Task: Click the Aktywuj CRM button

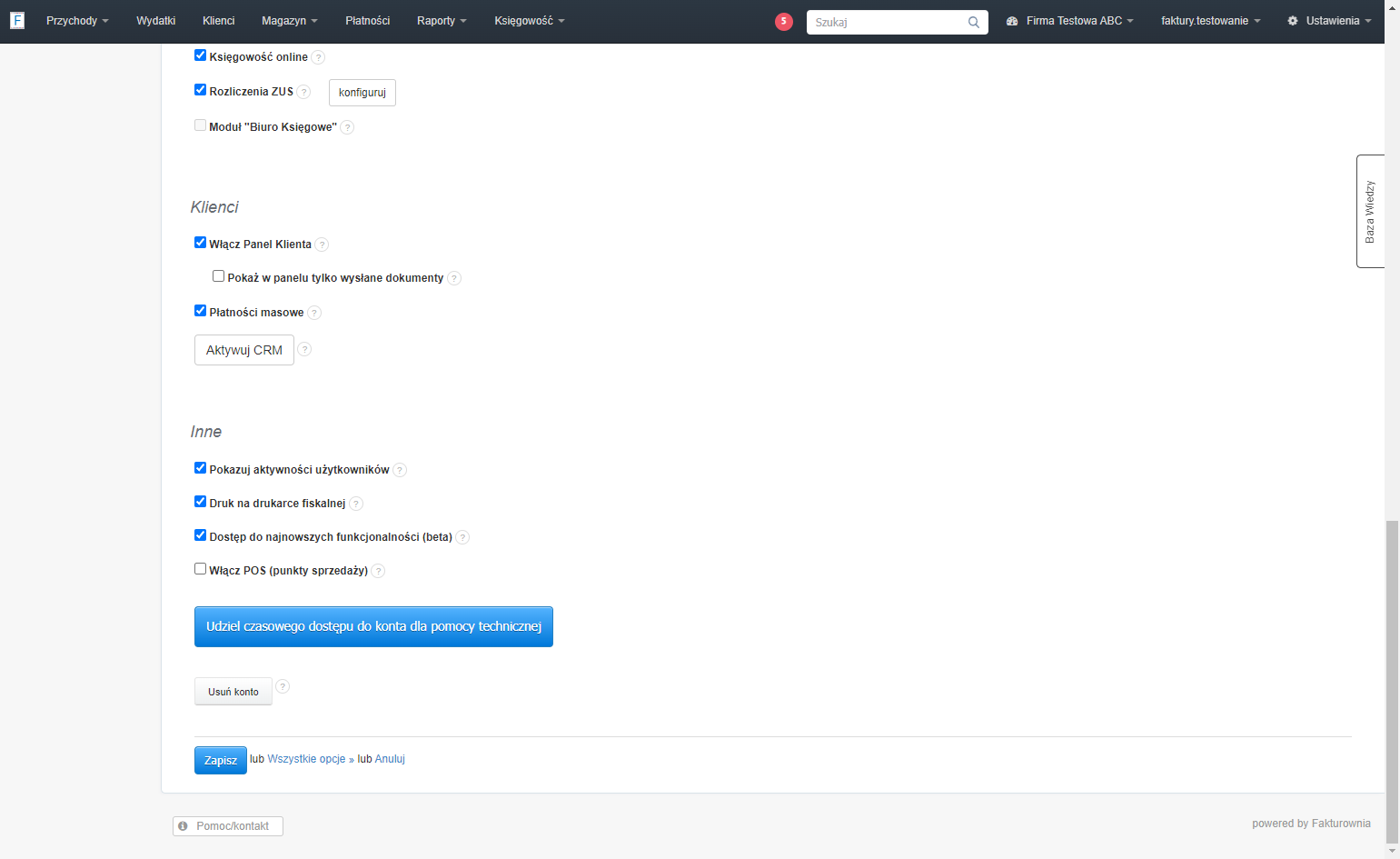Action: 244,350
